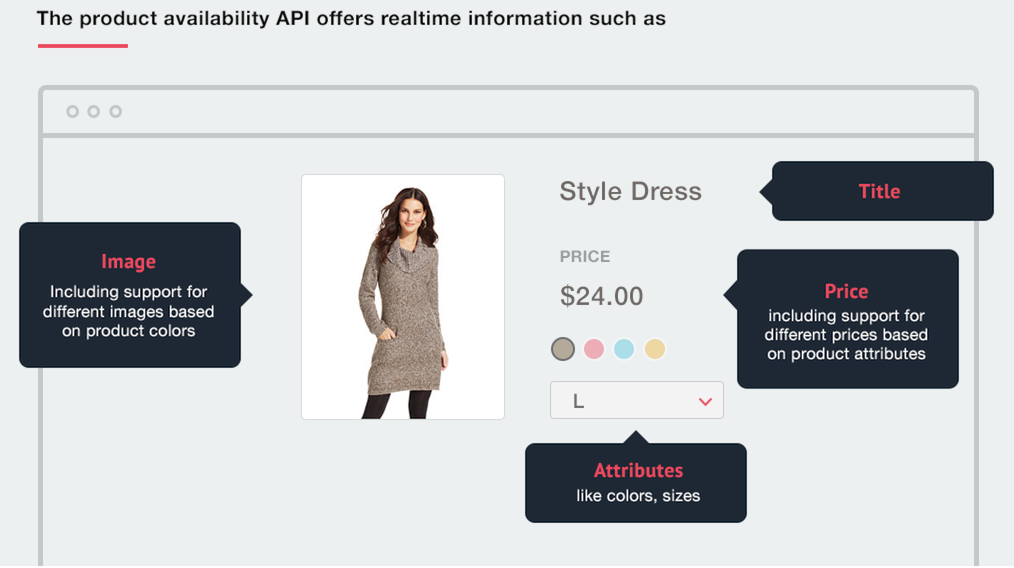Click the red underline beneath the heading
Viewport: 1014px width, 568px height.
click(83, 46)
